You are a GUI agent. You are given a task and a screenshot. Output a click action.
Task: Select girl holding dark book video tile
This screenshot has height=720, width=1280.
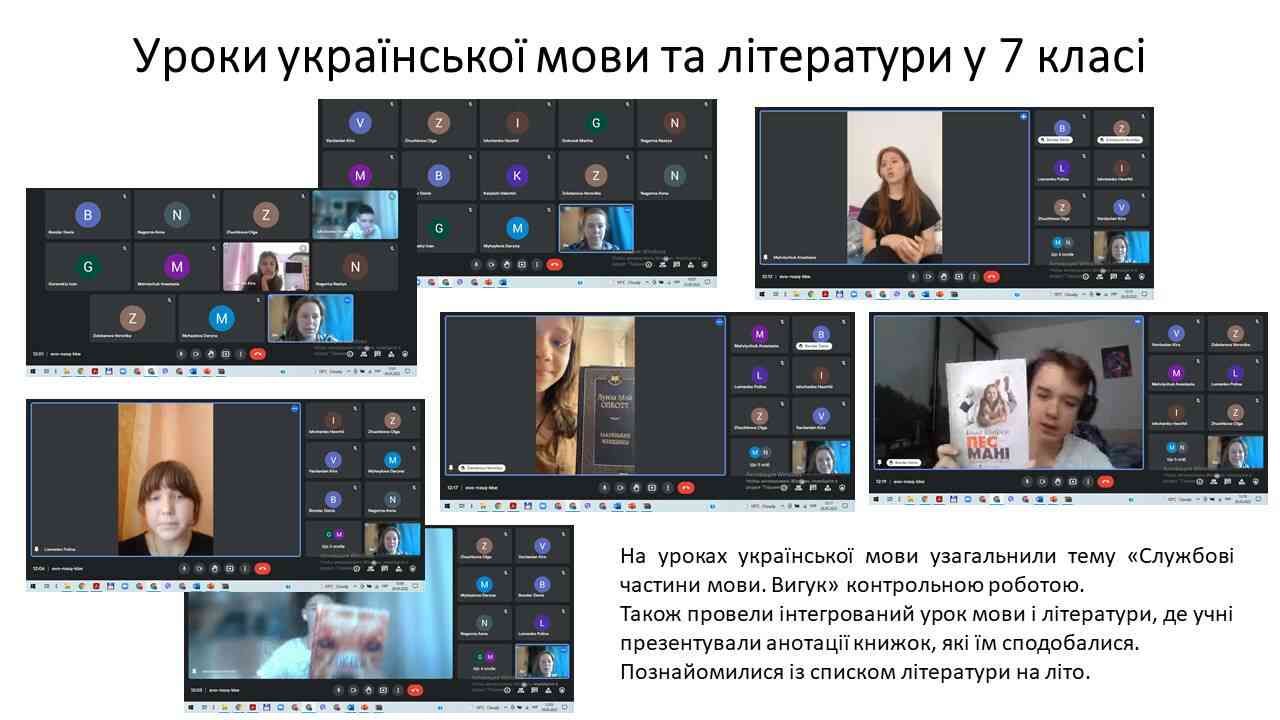pos(584,394)
